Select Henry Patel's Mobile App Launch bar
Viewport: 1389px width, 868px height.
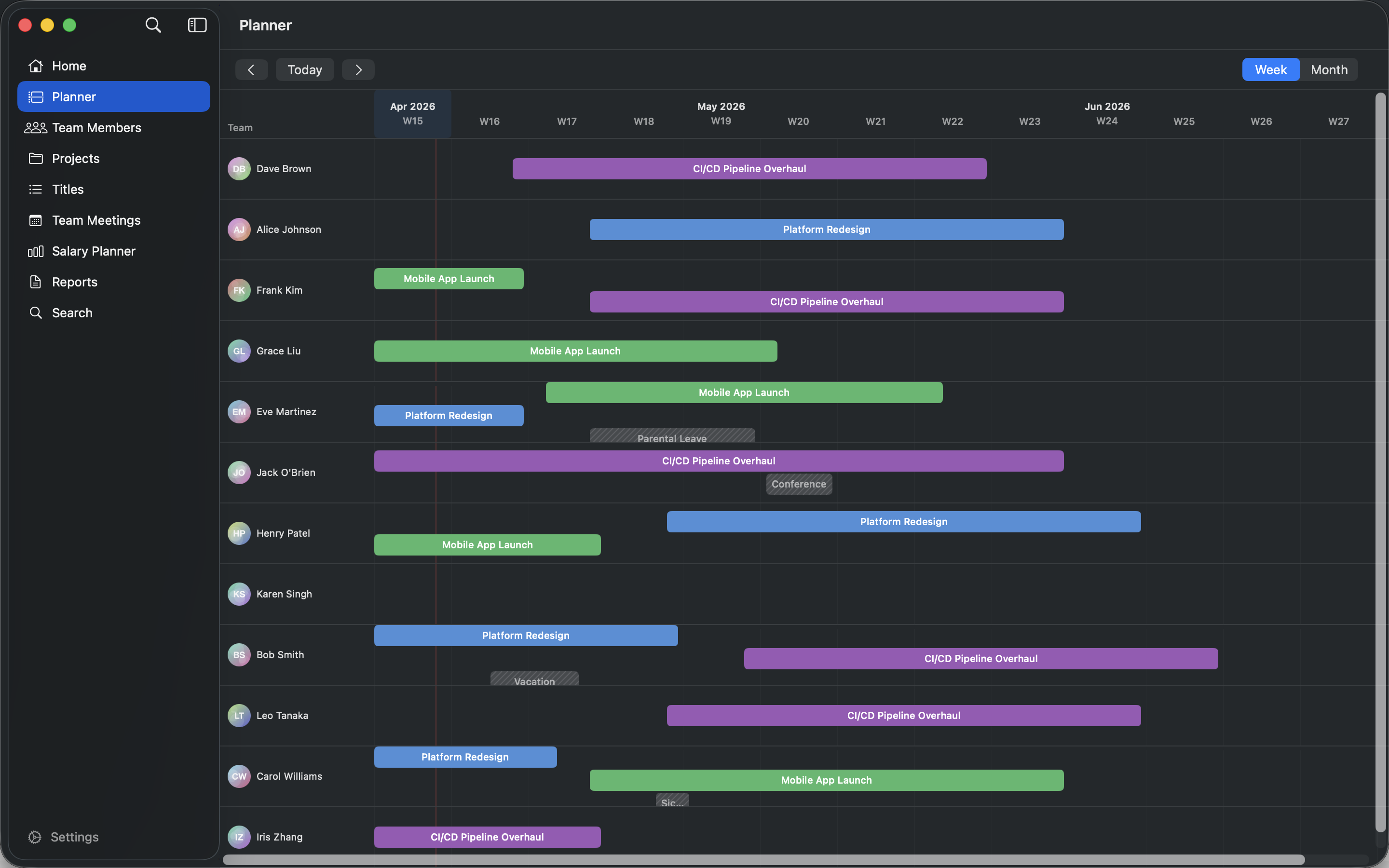click(x=487, y=545)
